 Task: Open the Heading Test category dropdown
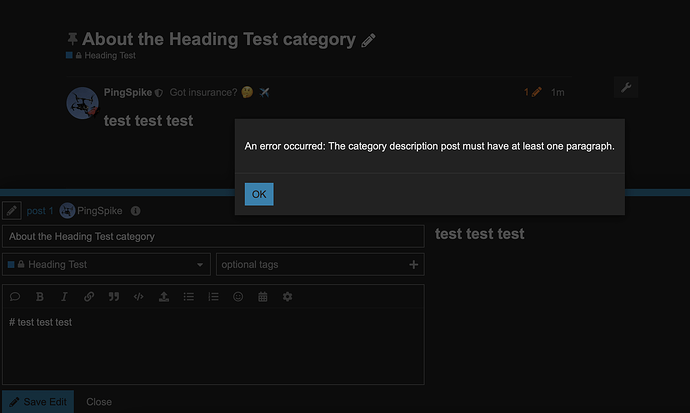[106, 264]
